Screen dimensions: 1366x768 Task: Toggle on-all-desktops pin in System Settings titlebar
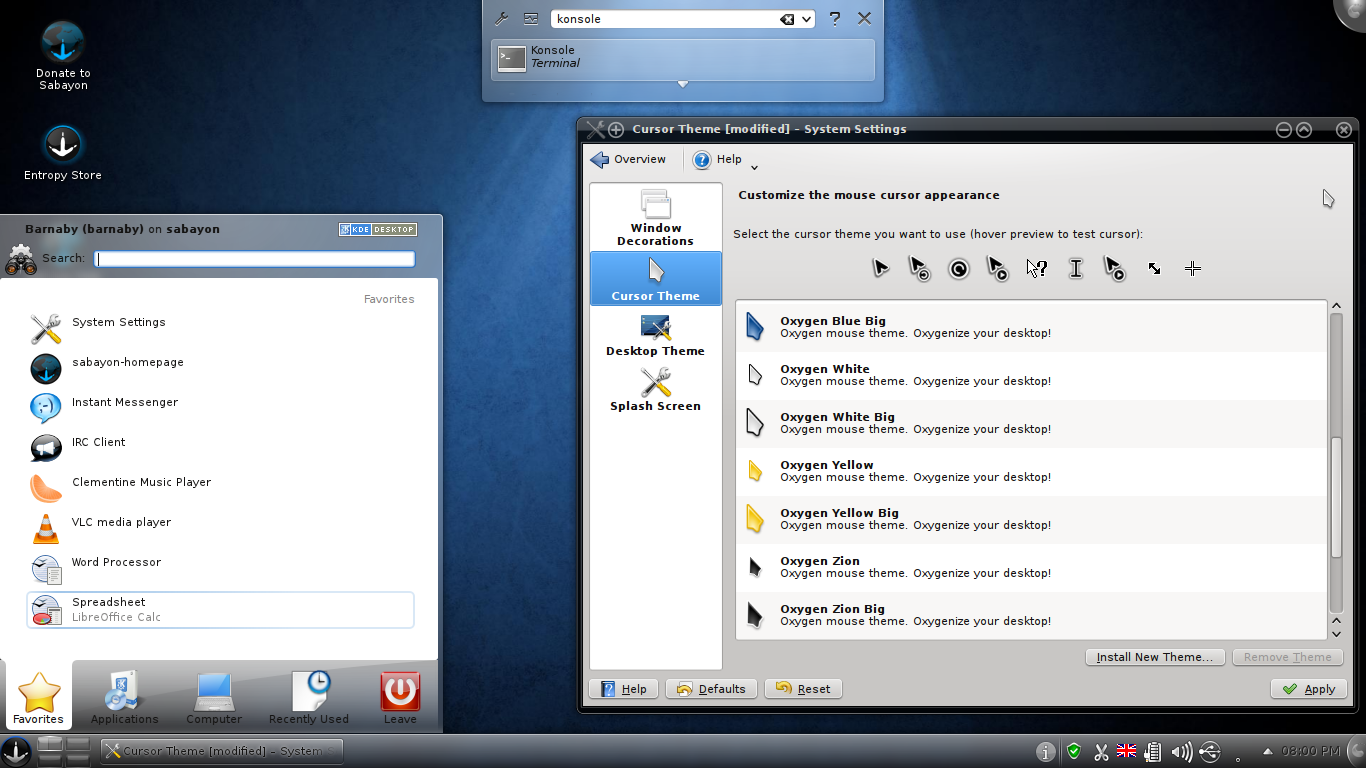tap(616, 129)
